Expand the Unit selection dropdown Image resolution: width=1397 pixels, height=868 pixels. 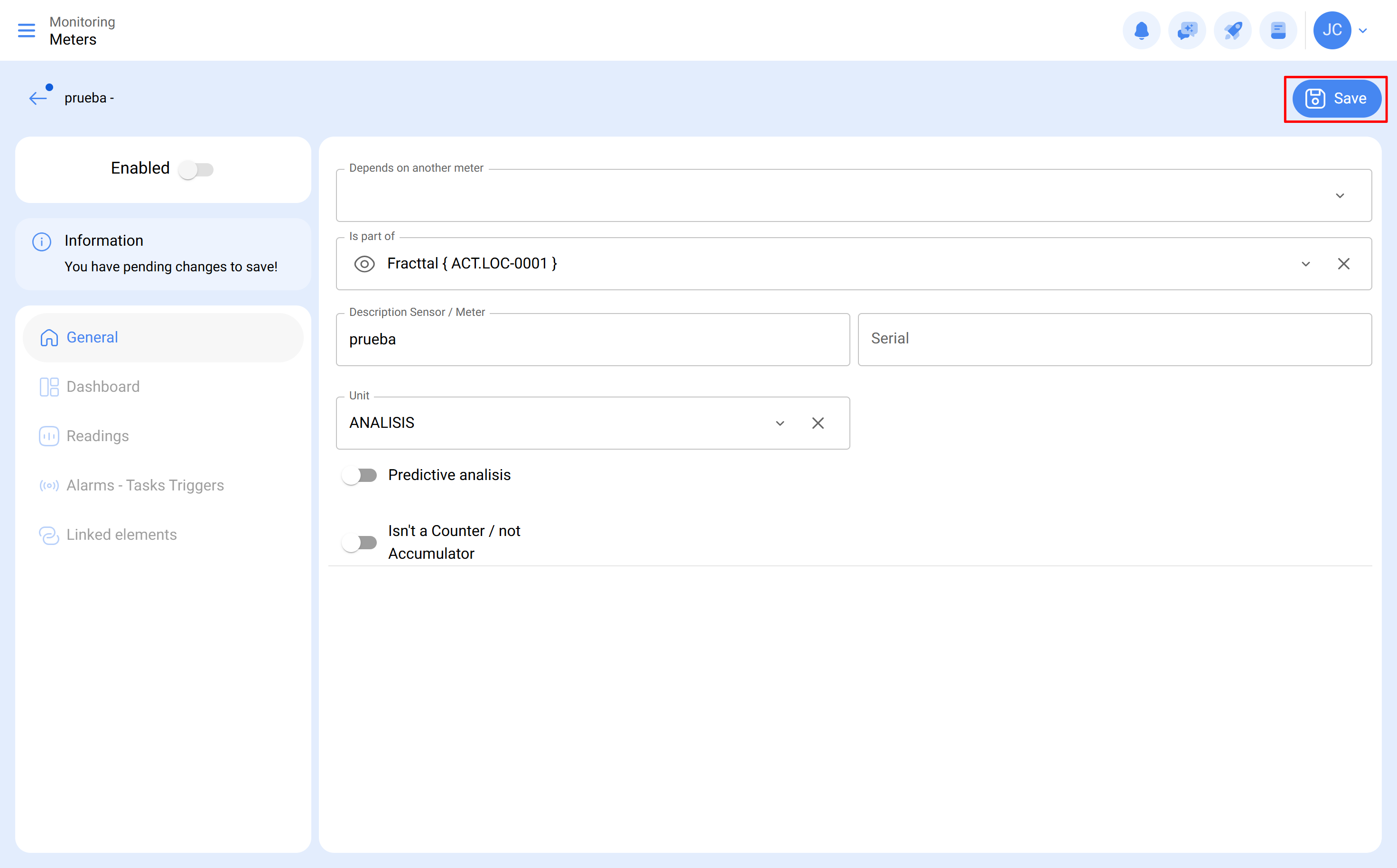click(780, 423)
